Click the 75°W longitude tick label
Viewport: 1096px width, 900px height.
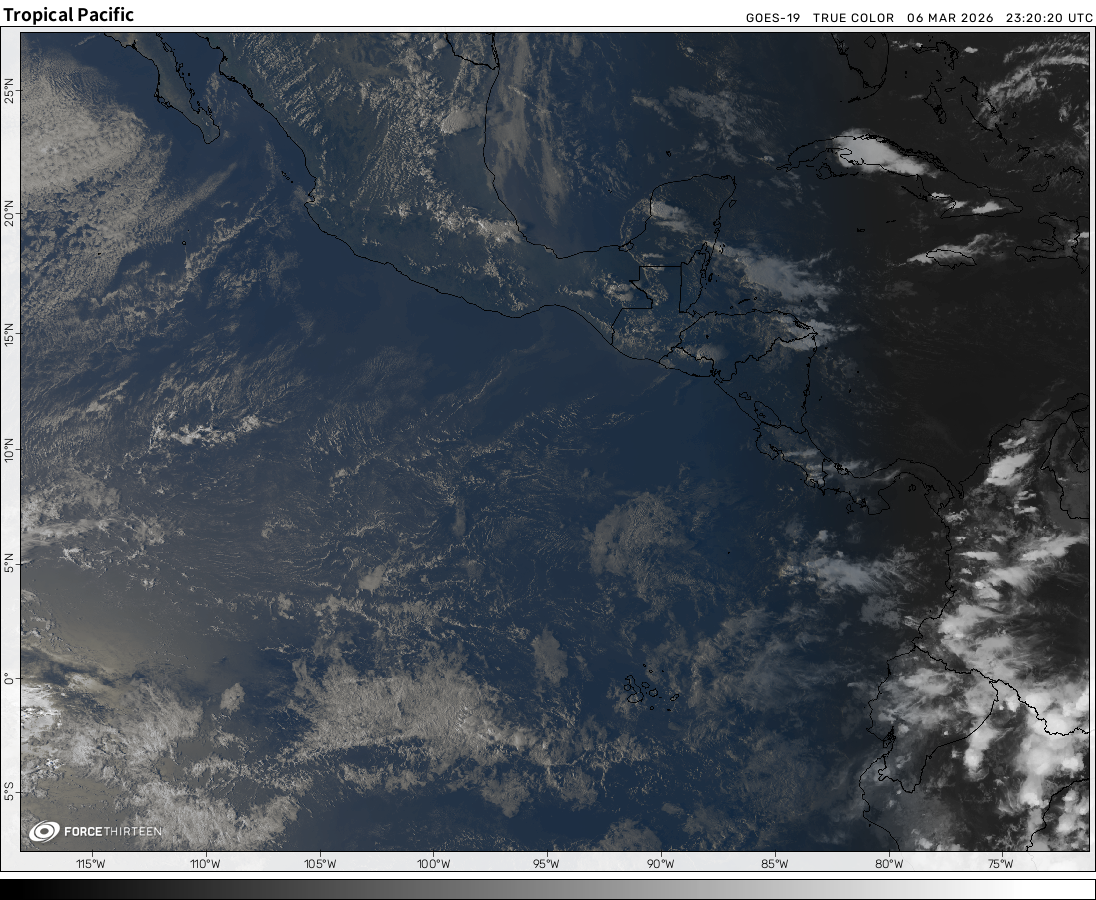tap(1001, 864)
